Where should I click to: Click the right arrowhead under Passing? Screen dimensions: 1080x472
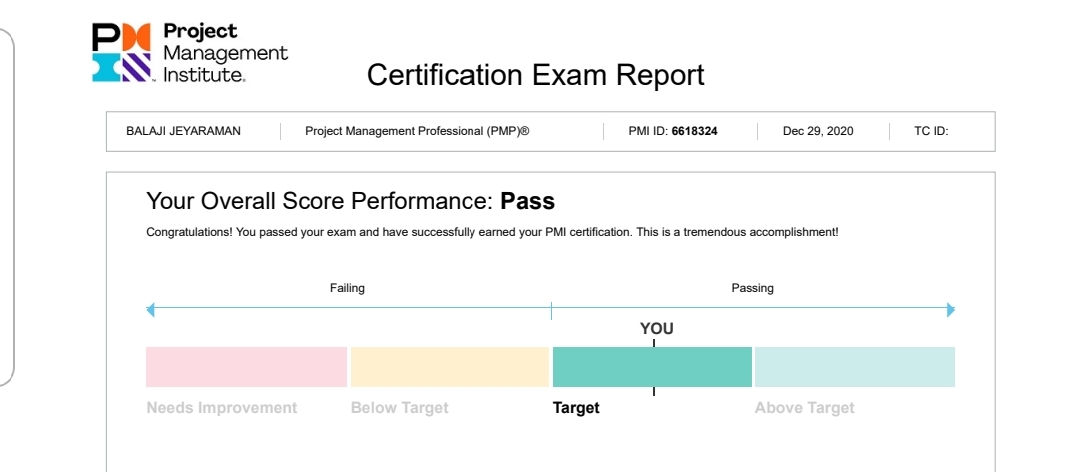pos(951,310)
